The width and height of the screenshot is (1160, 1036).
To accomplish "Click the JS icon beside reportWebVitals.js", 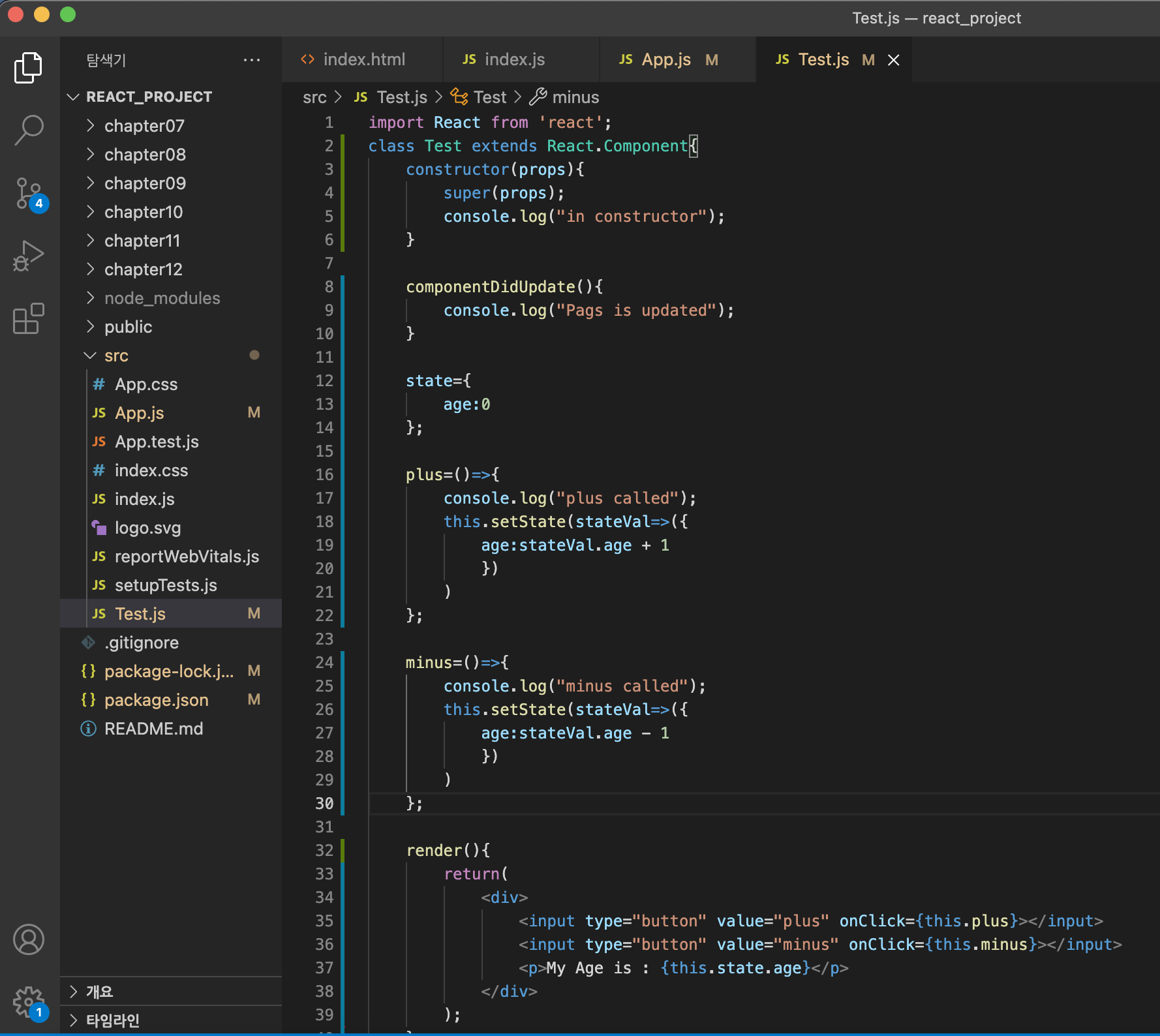I will [x=99, y=556].
